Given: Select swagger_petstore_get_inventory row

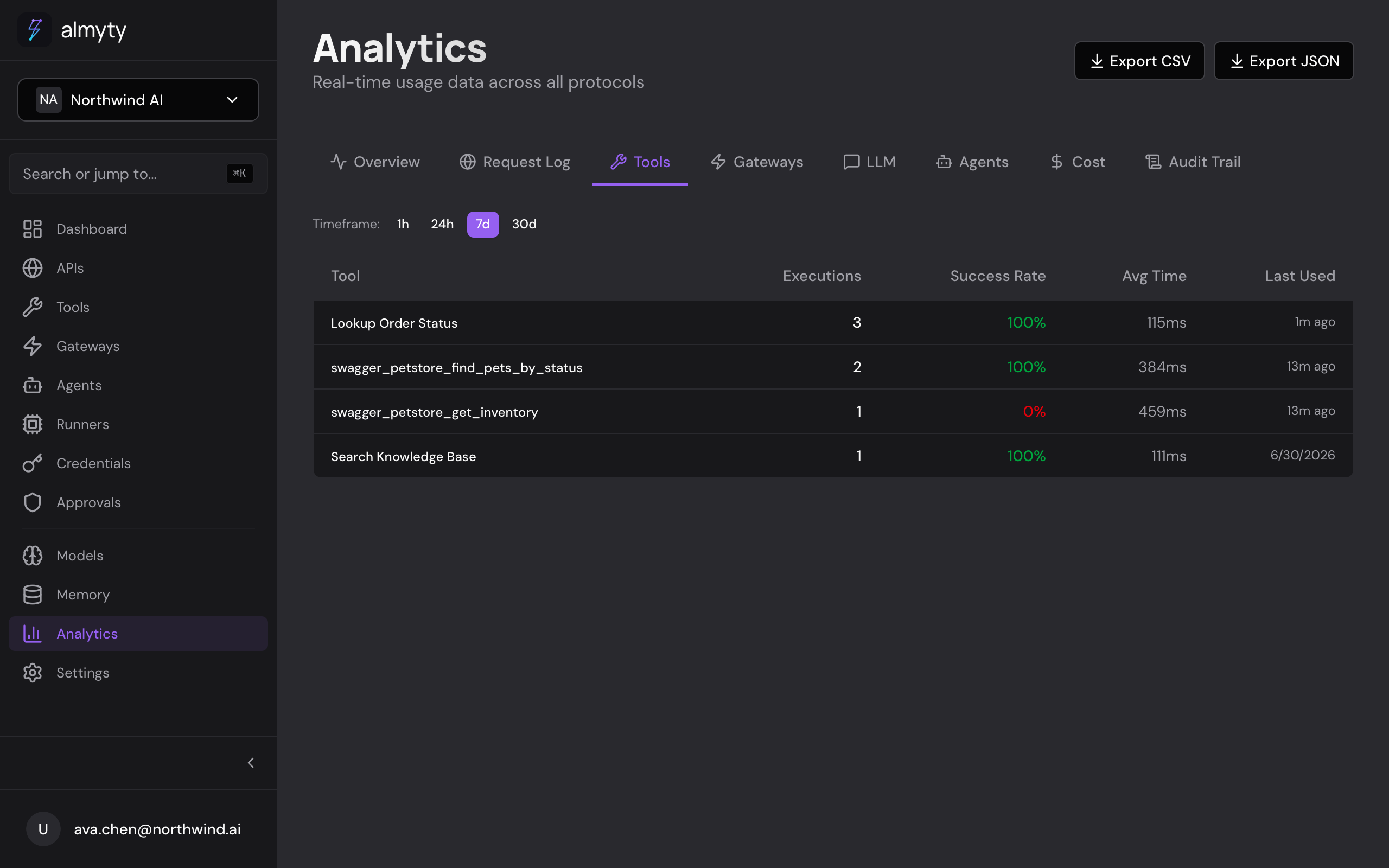Looking at the screenshot, I should 833,412.
